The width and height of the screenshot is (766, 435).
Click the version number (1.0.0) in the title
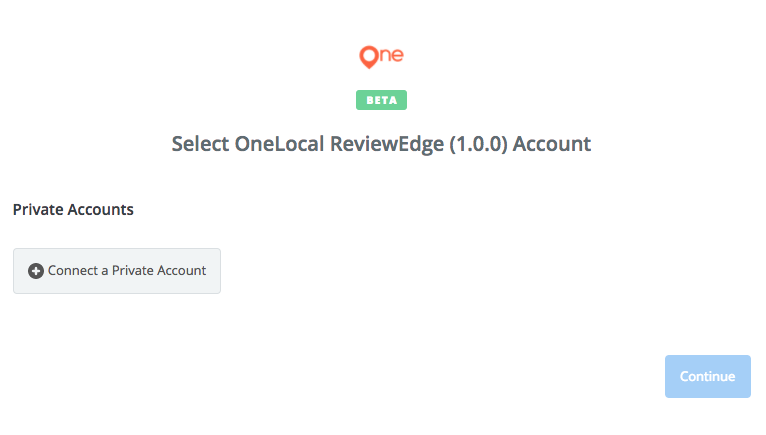[x=478, y=144]
